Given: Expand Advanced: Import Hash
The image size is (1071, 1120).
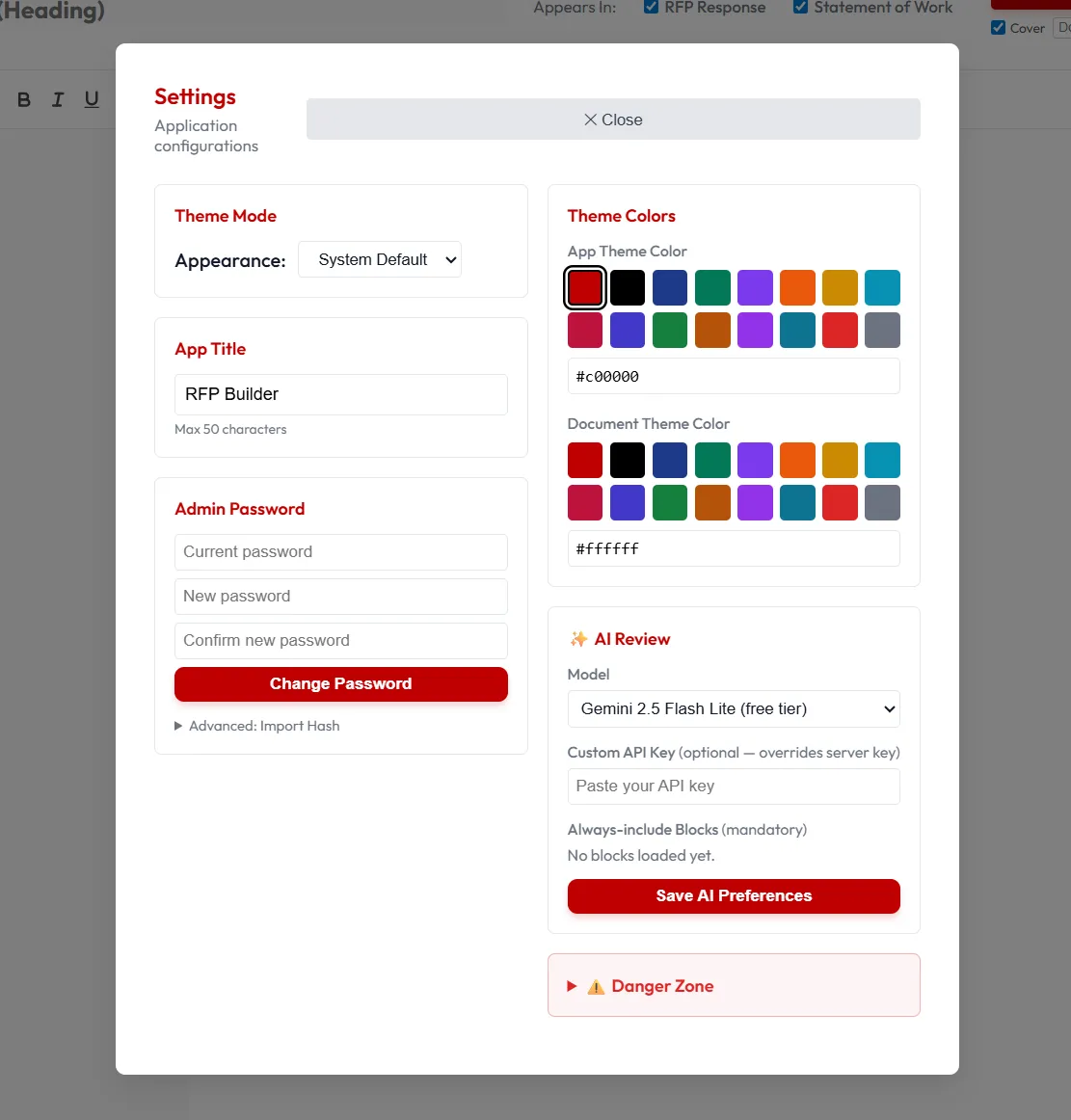Looking at the screenshot, I should coord(258,726).
